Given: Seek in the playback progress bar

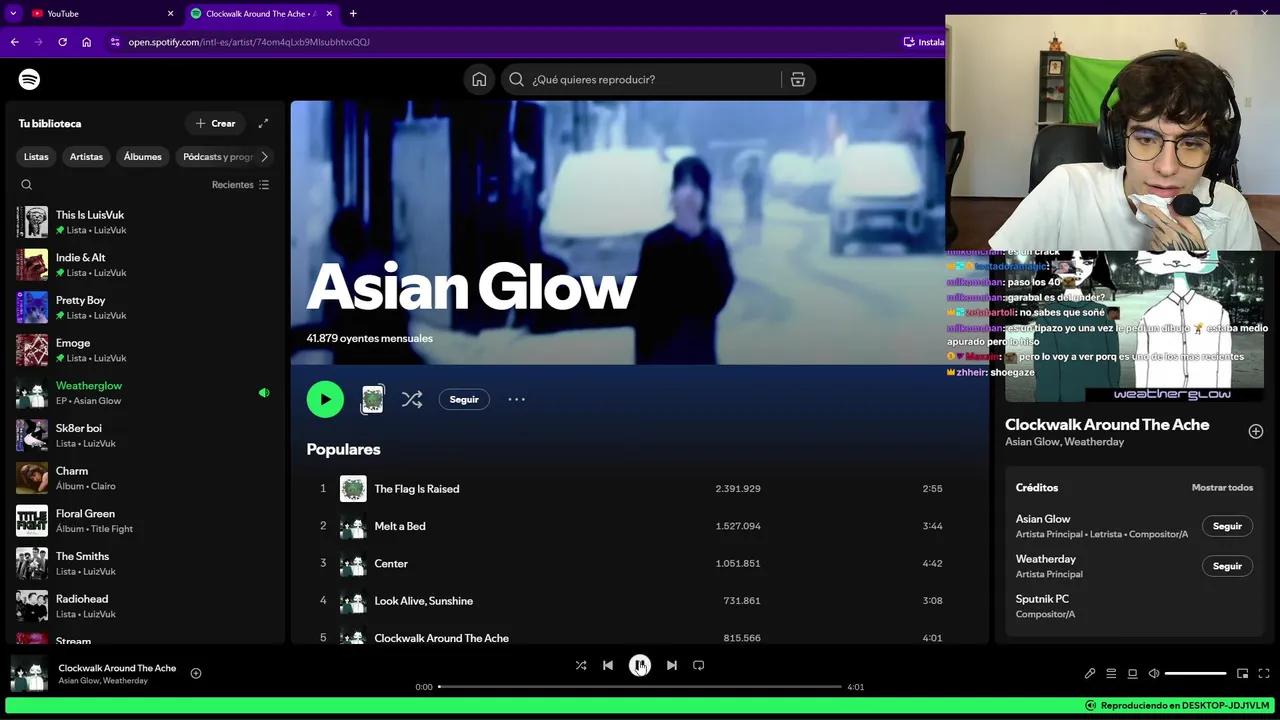Looking at the screenshot, I should pyautogui.click(x=640, y=687).
